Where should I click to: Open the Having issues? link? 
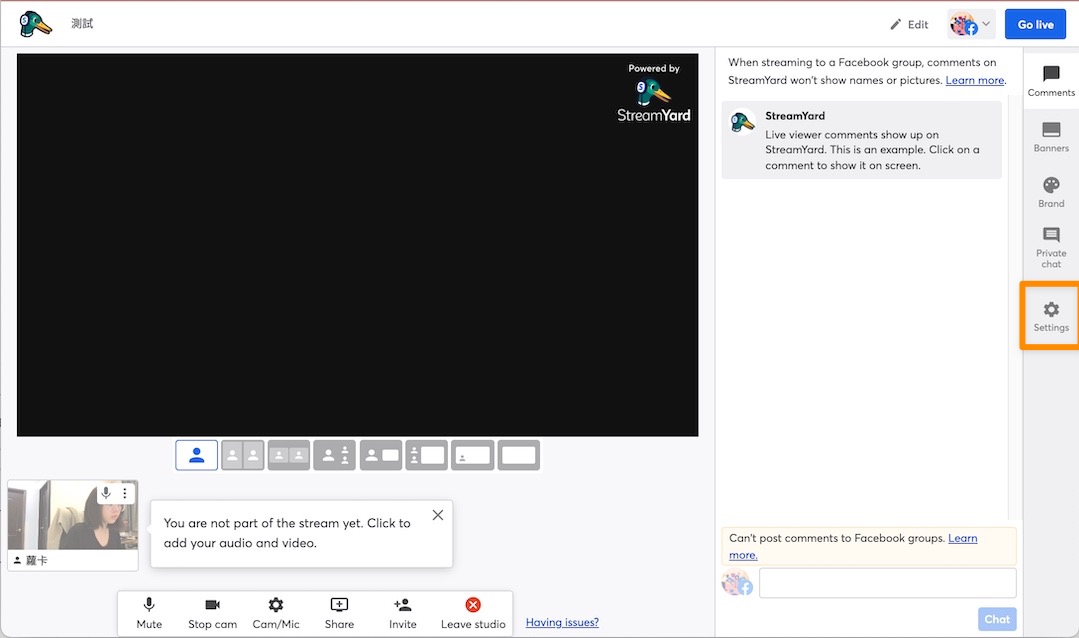562,622
